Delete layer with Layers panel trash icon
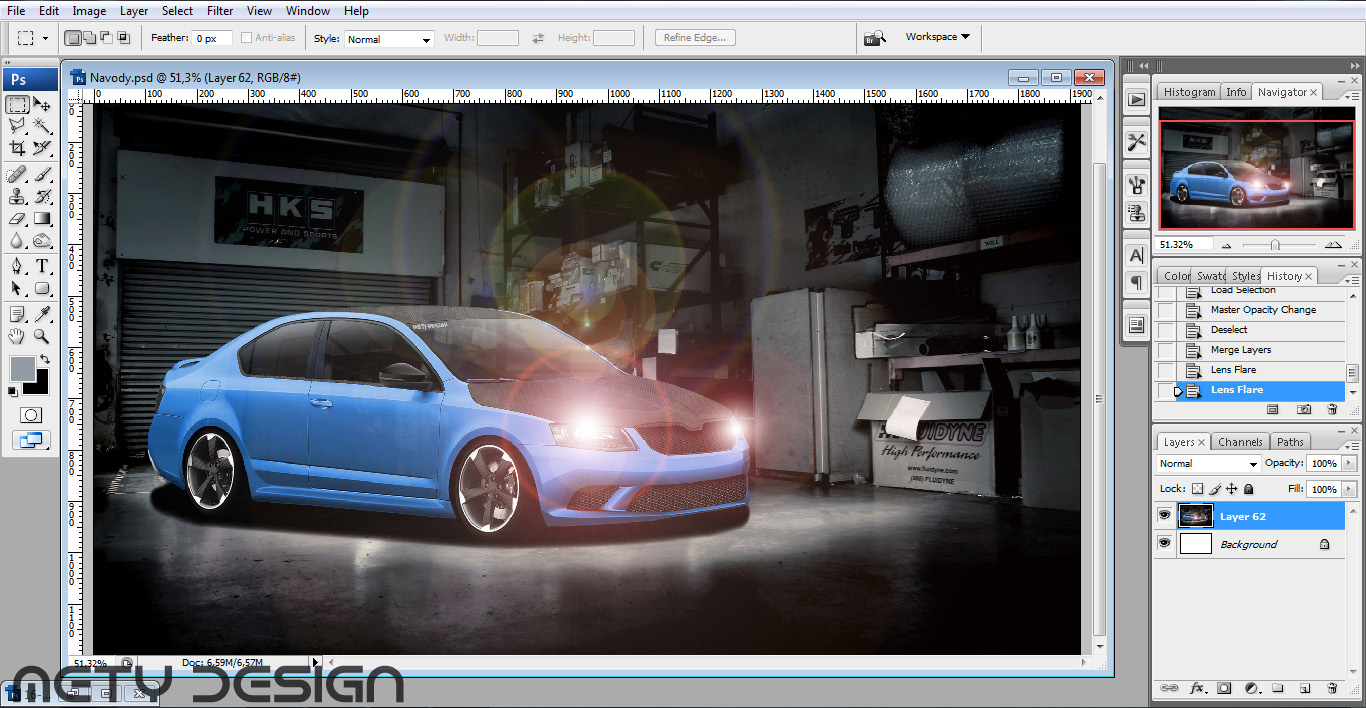This screenshot has height=708, width=1366. [1331, 688]
